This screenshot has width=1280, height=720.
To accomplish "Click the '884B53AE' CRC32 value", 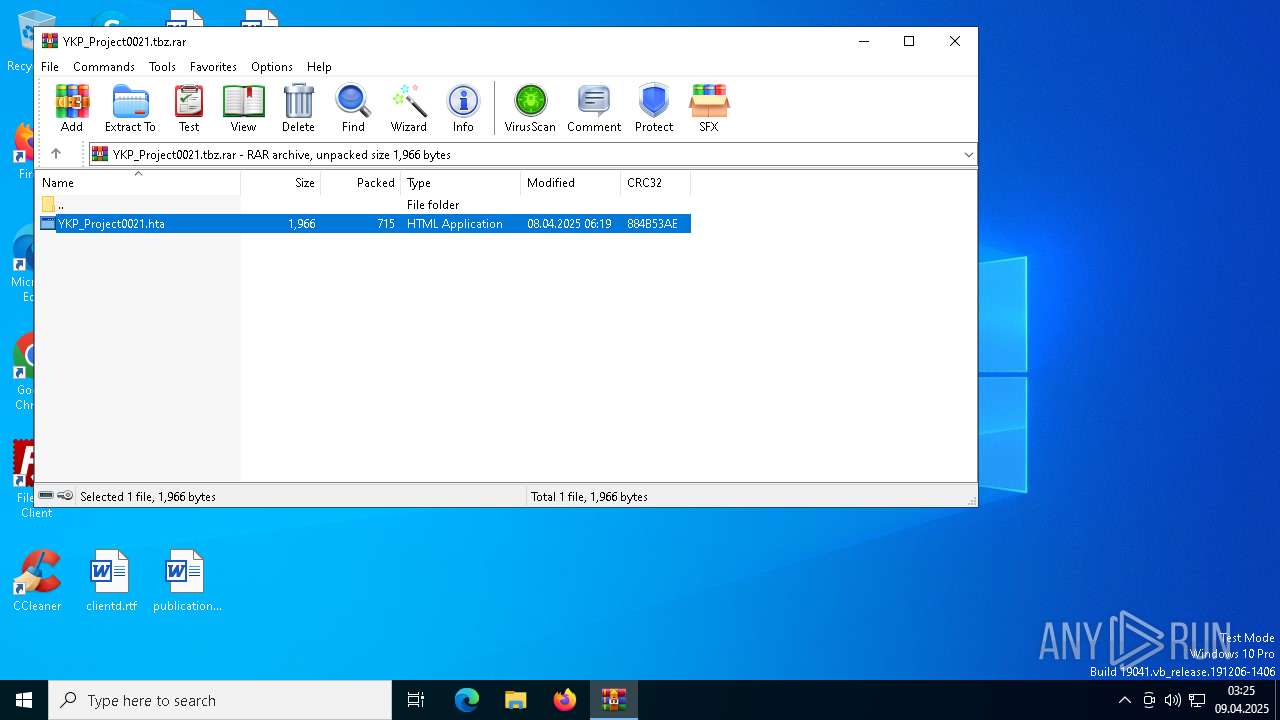I will [x=652, y=224].
